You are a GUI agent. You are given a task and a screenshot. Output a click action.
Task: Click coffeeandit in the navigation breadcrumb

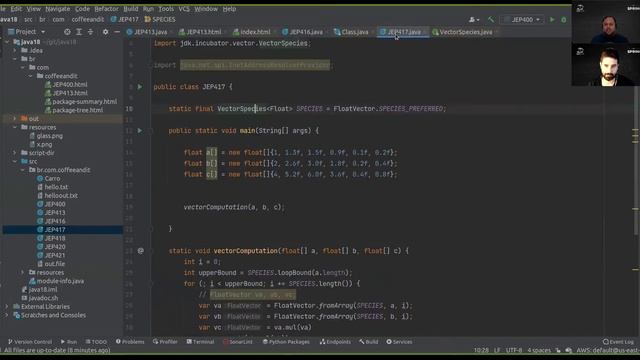pos(88,20)
